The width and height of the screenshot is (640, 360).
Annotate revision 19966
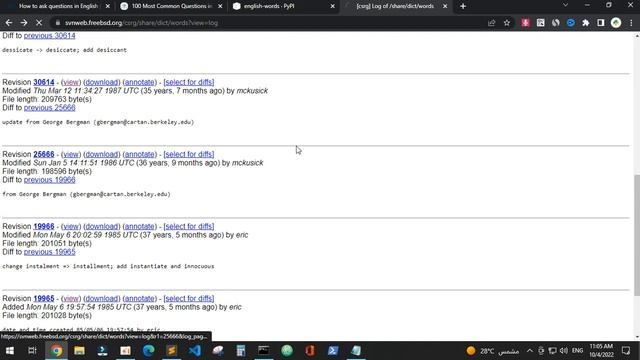140,226
